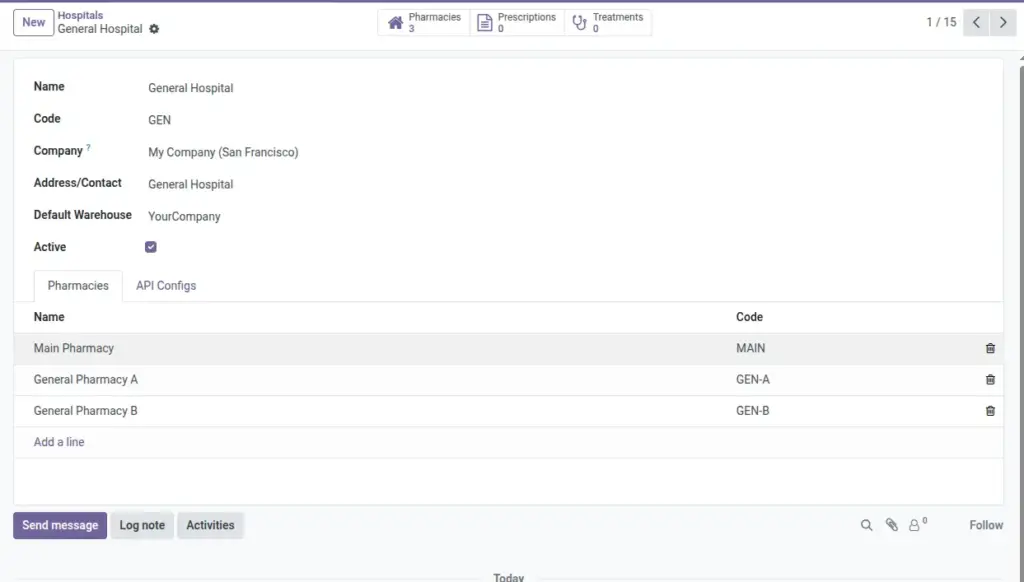Image resolution: width=1024 pixels, height=582 pixels.
Task: Switch to the API Configs tab
Action: [x=166, y=285]
